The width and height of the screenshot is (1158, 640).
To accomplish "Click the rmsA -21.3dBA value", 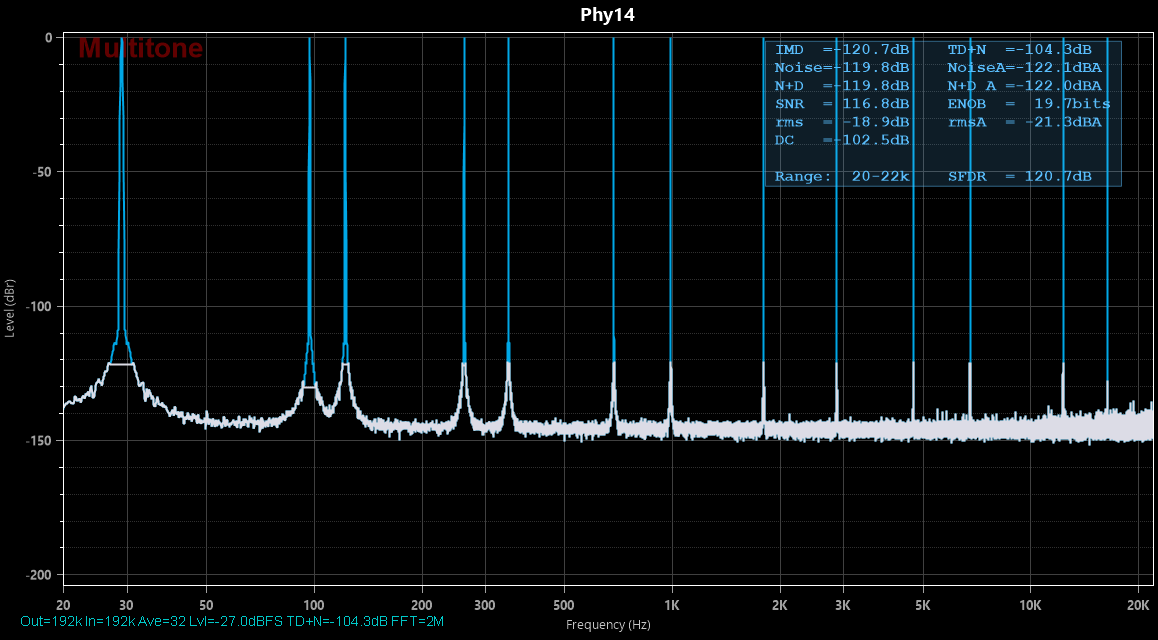I will tap(1024, 123).
